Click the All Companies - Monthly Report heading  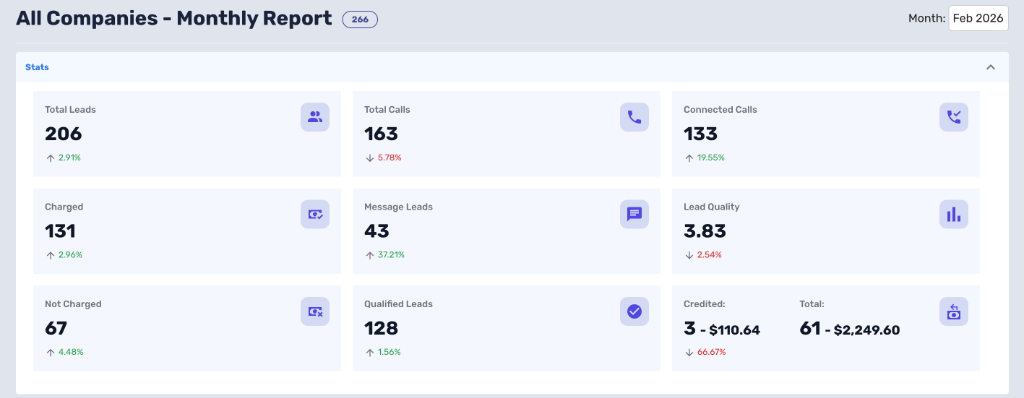pos(174,18)
